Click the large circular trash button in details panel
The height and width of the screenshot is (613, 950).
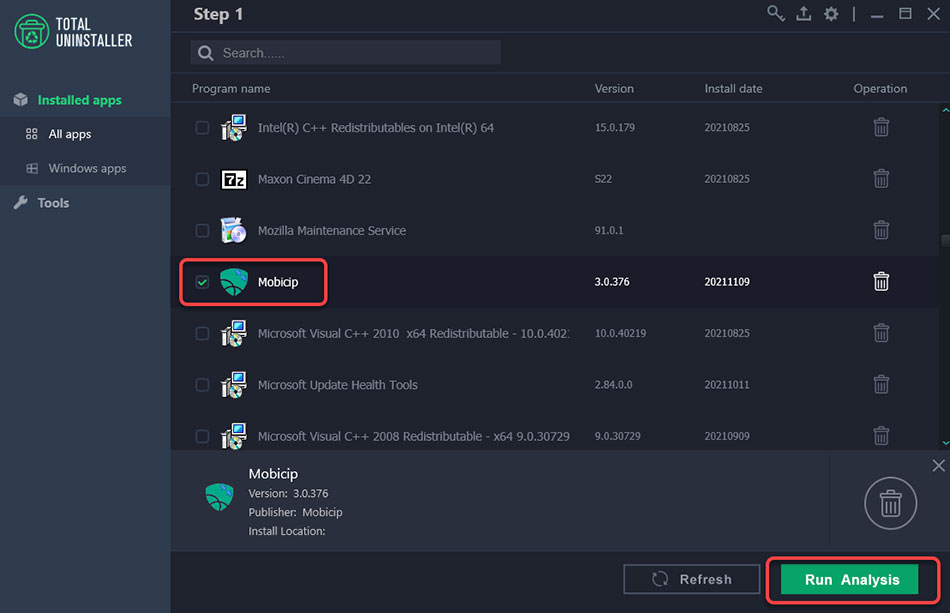890,503
